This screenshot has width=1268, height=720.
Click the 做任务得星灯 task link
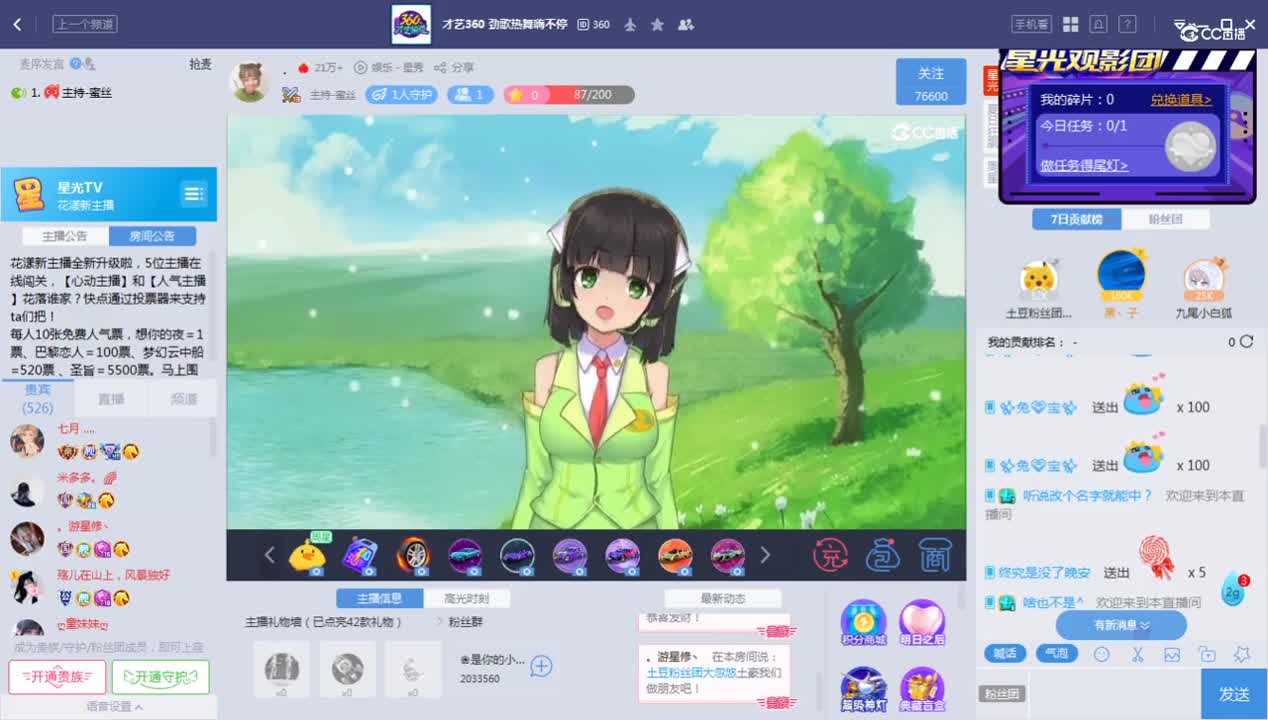(1084, 166)
